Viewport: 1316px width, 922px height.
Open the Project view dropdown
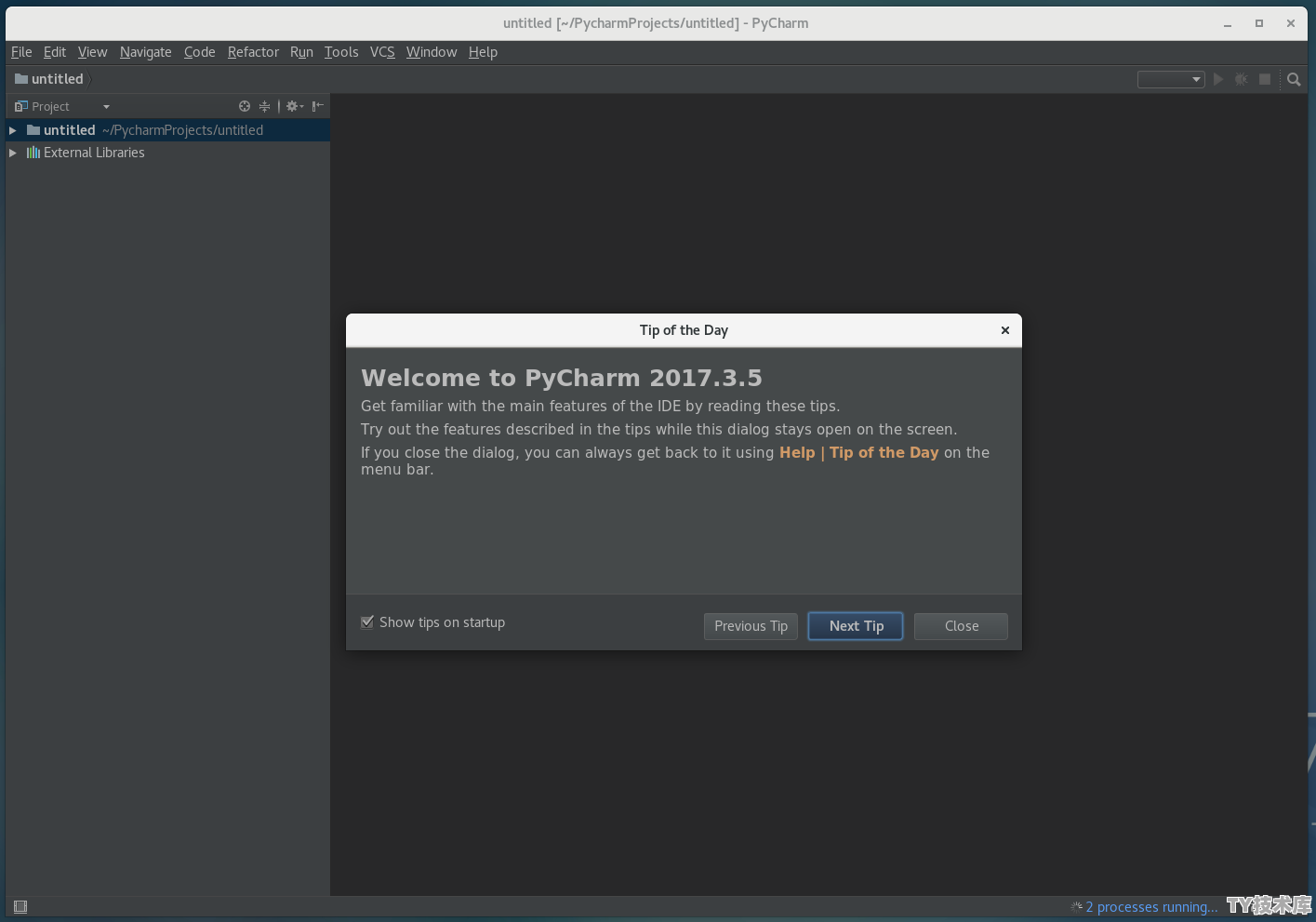click(62, 106)
